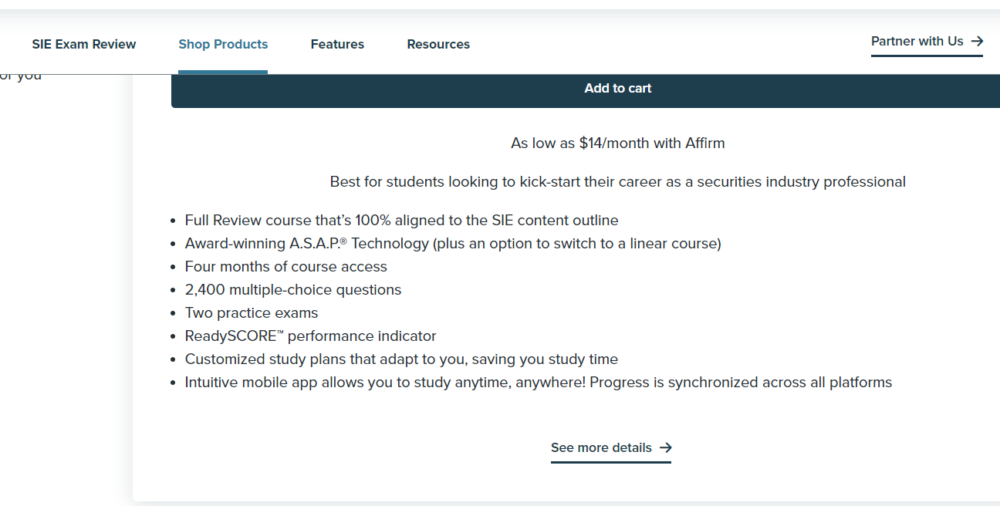Click the arrow icon beside Partner with Us

tap(976, 41)
